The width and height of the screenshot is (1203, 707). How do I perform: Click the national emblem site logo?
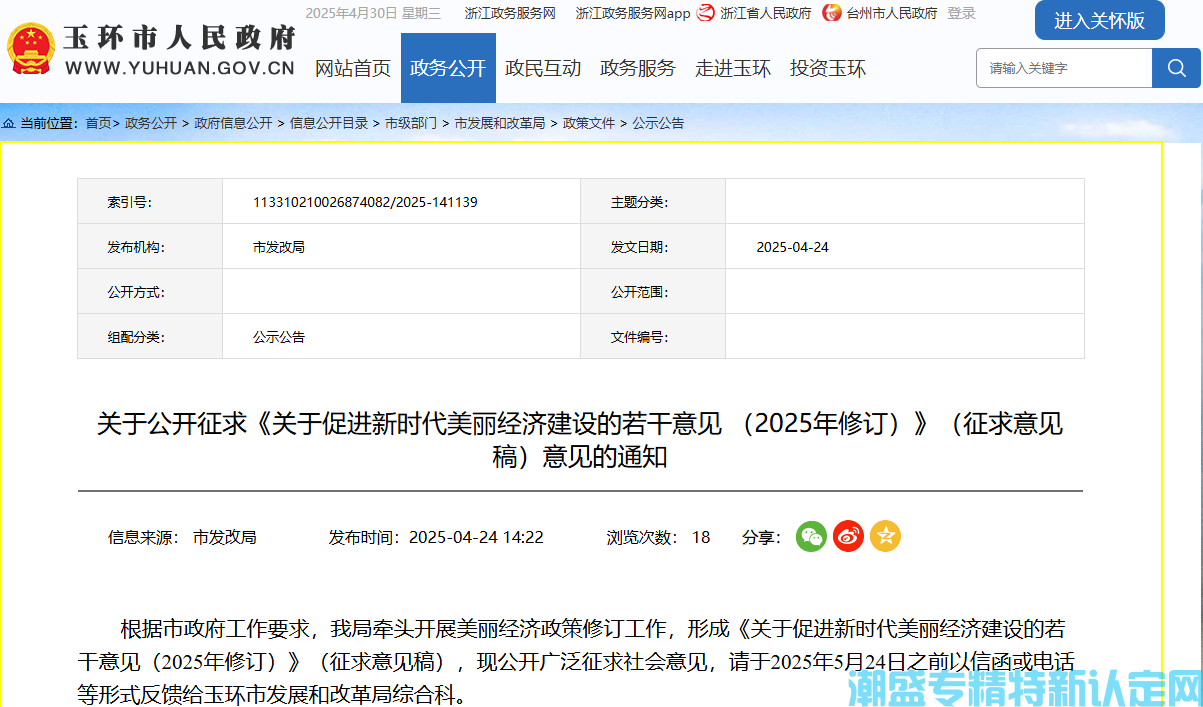pyautogui.click(x=32, y=50)
